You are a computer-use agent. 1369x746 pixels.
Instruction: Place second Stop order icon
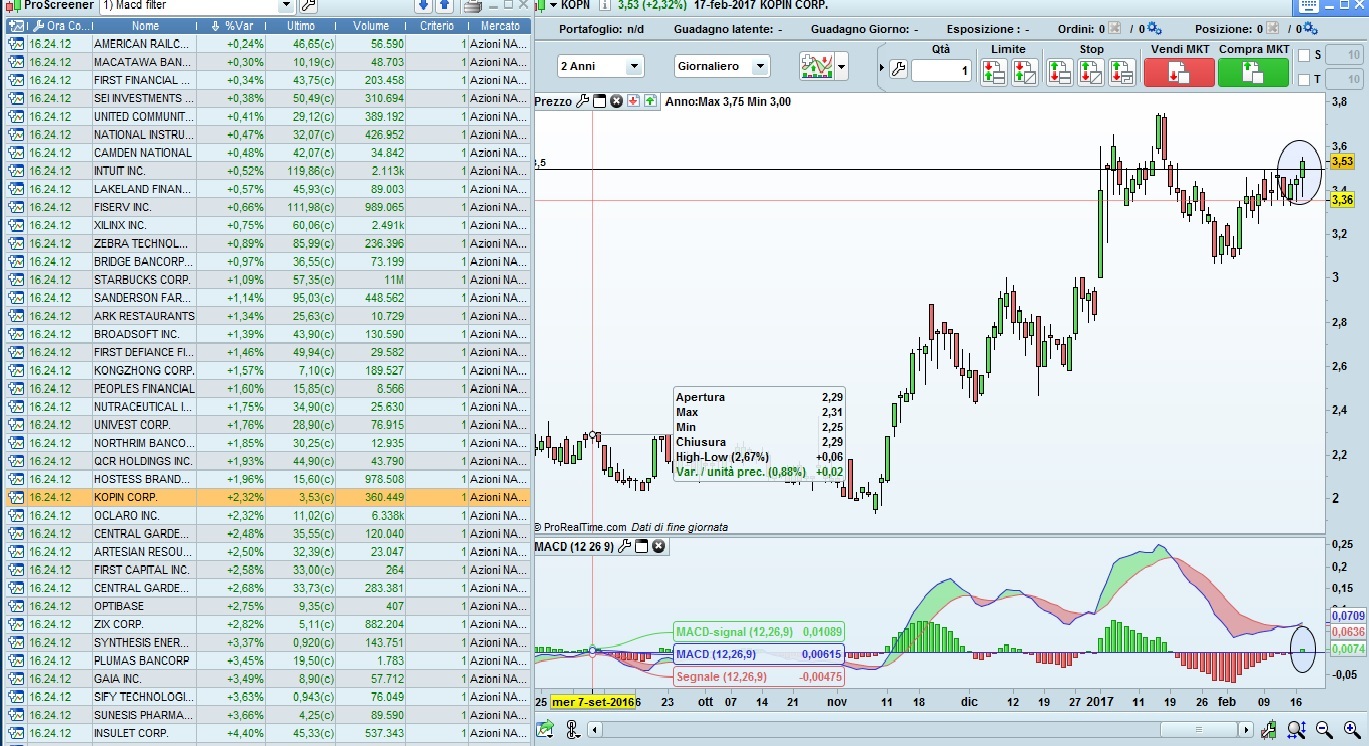[1091, 71]
